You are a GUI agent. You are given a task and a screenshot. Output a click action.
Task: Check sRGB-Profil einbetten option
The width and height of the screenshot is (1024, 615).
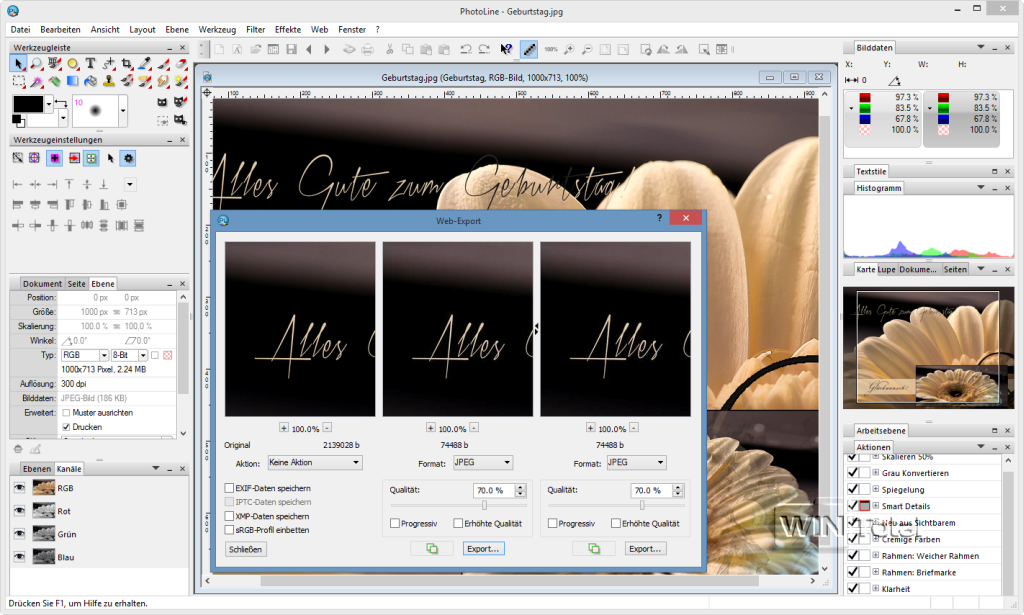click(230, 530)
